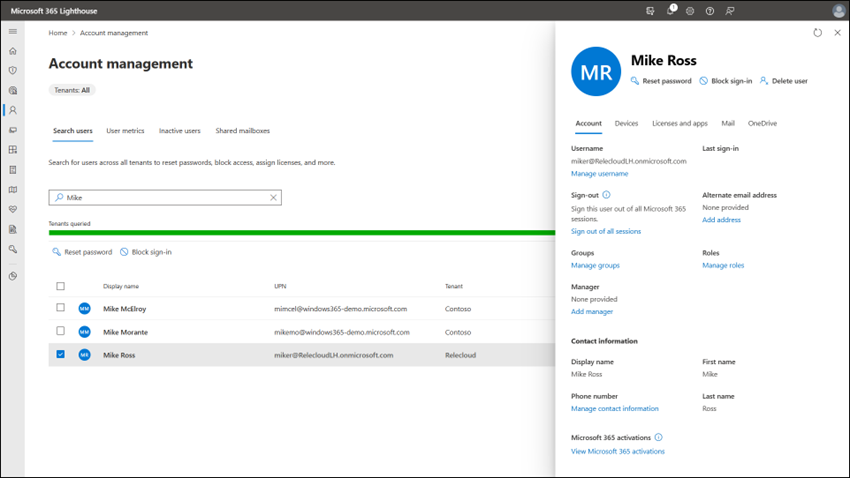Screen dimensions: 850x478
Task: Click the Add manager link
Action: click(x=591, y=311)
